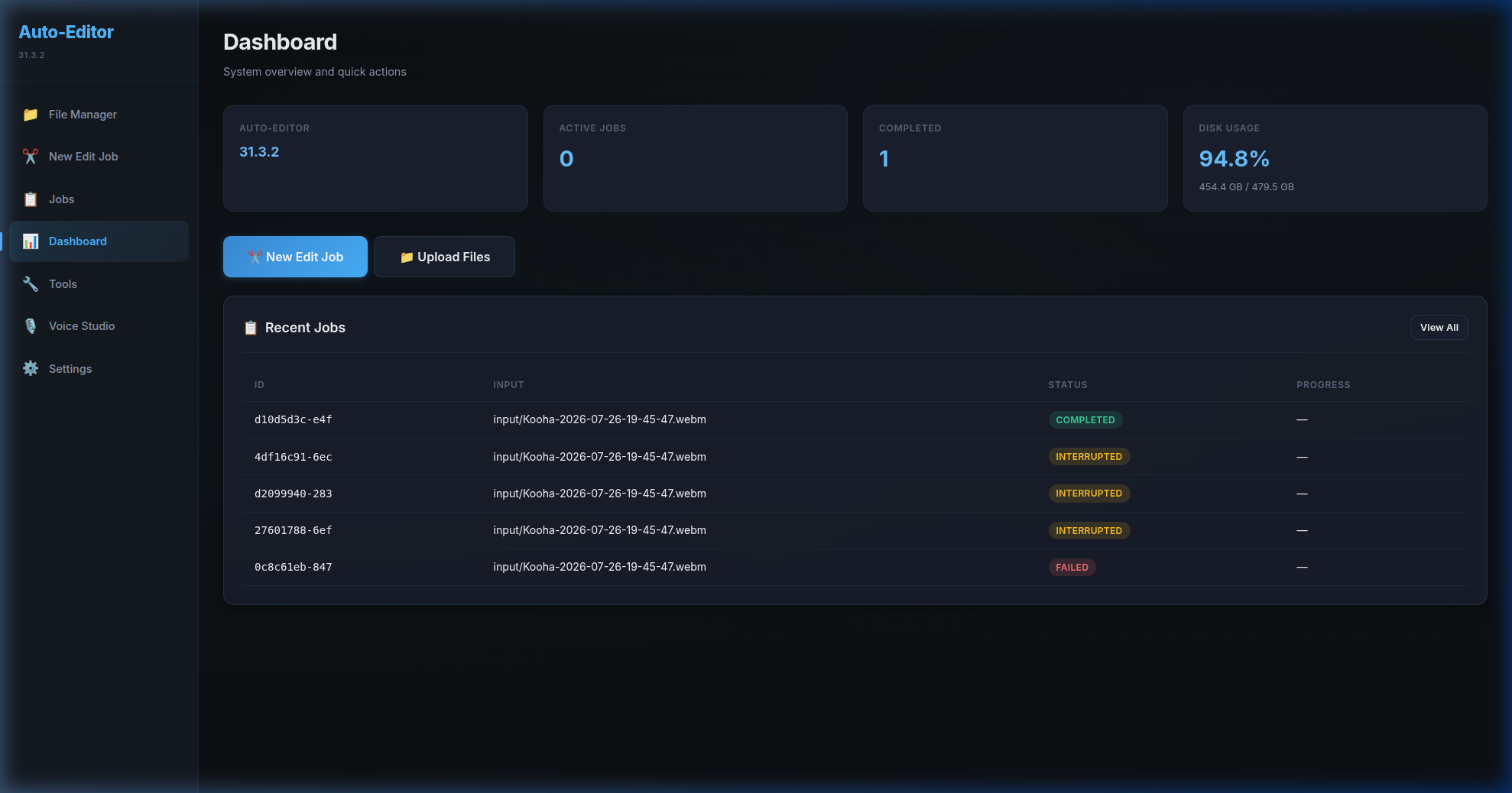Click the COMPLETED status badge
The image size is (1512, 793).
point(1085,420)
